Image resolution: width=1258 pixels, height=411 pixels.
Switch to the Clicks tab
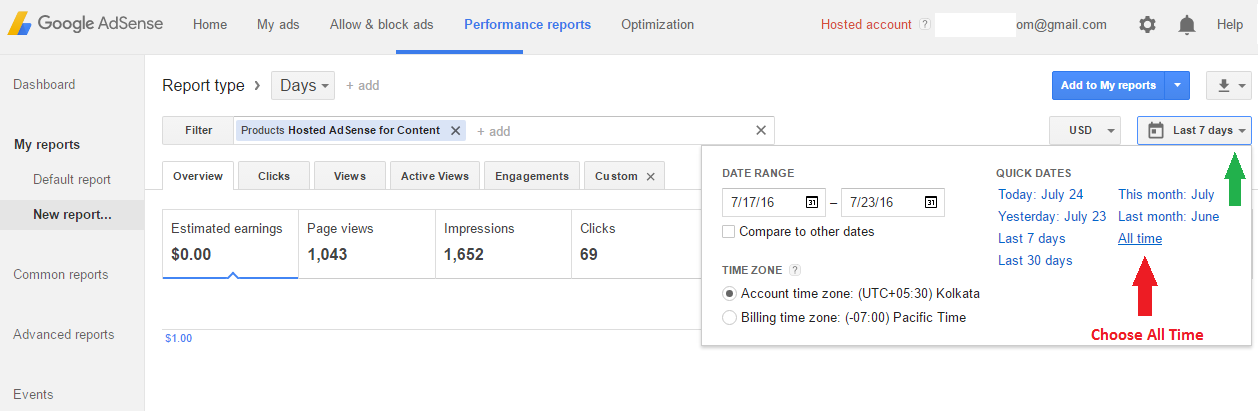tap(274, 176)
